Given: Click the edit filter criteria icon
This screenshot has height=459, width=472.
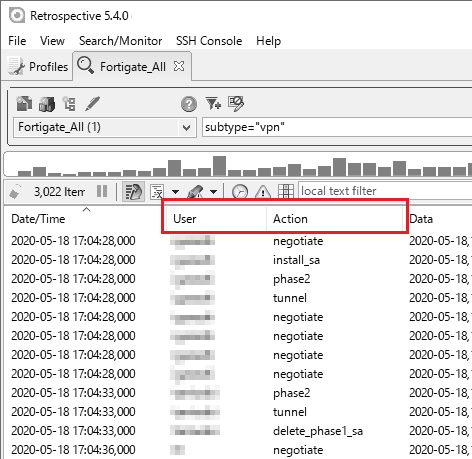Looking at the screenshot, I should pos(236,103).
